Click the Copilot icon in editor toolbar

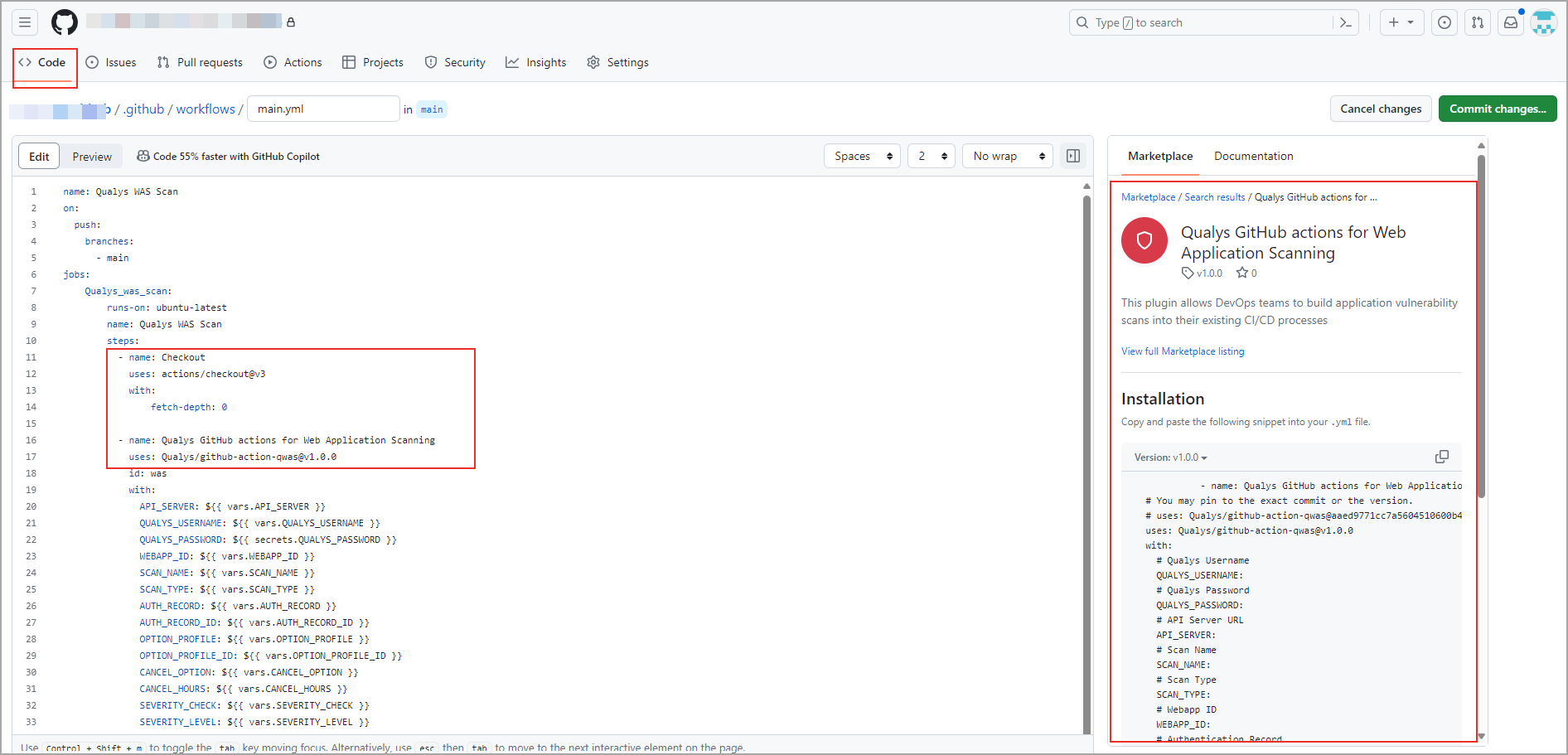click(x=143, y=156)
